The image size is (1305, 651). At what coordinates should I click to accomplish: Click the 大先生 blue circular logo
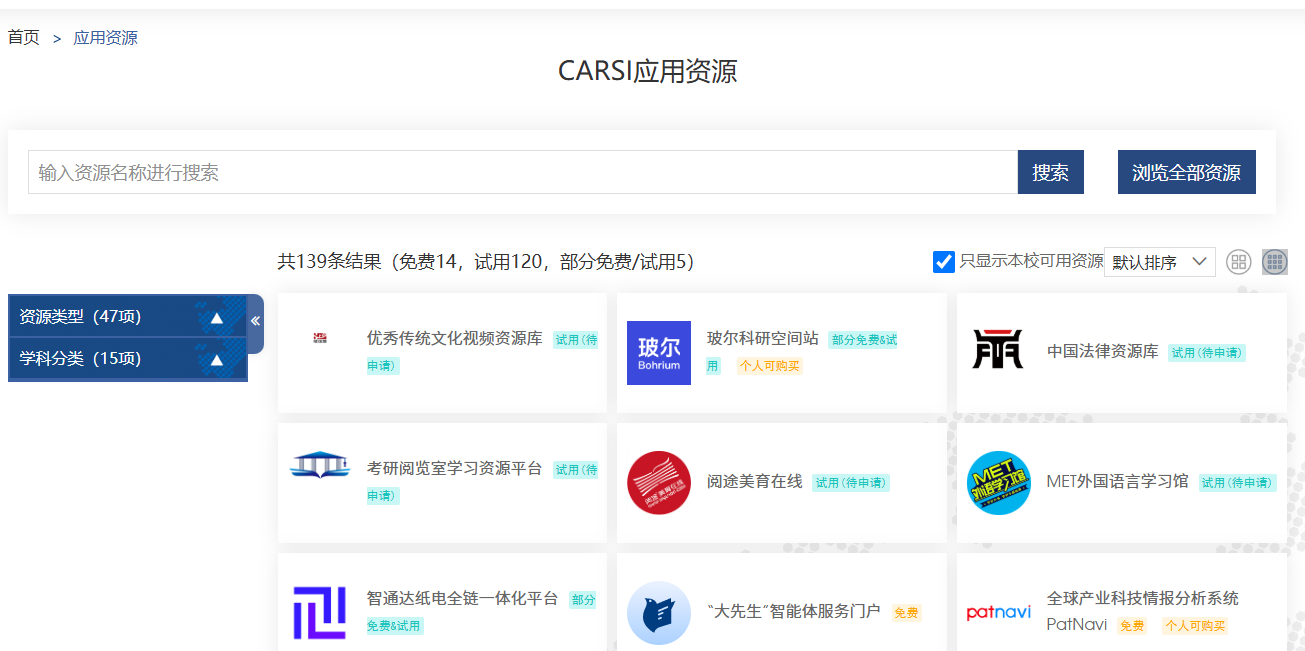[658, 613]
